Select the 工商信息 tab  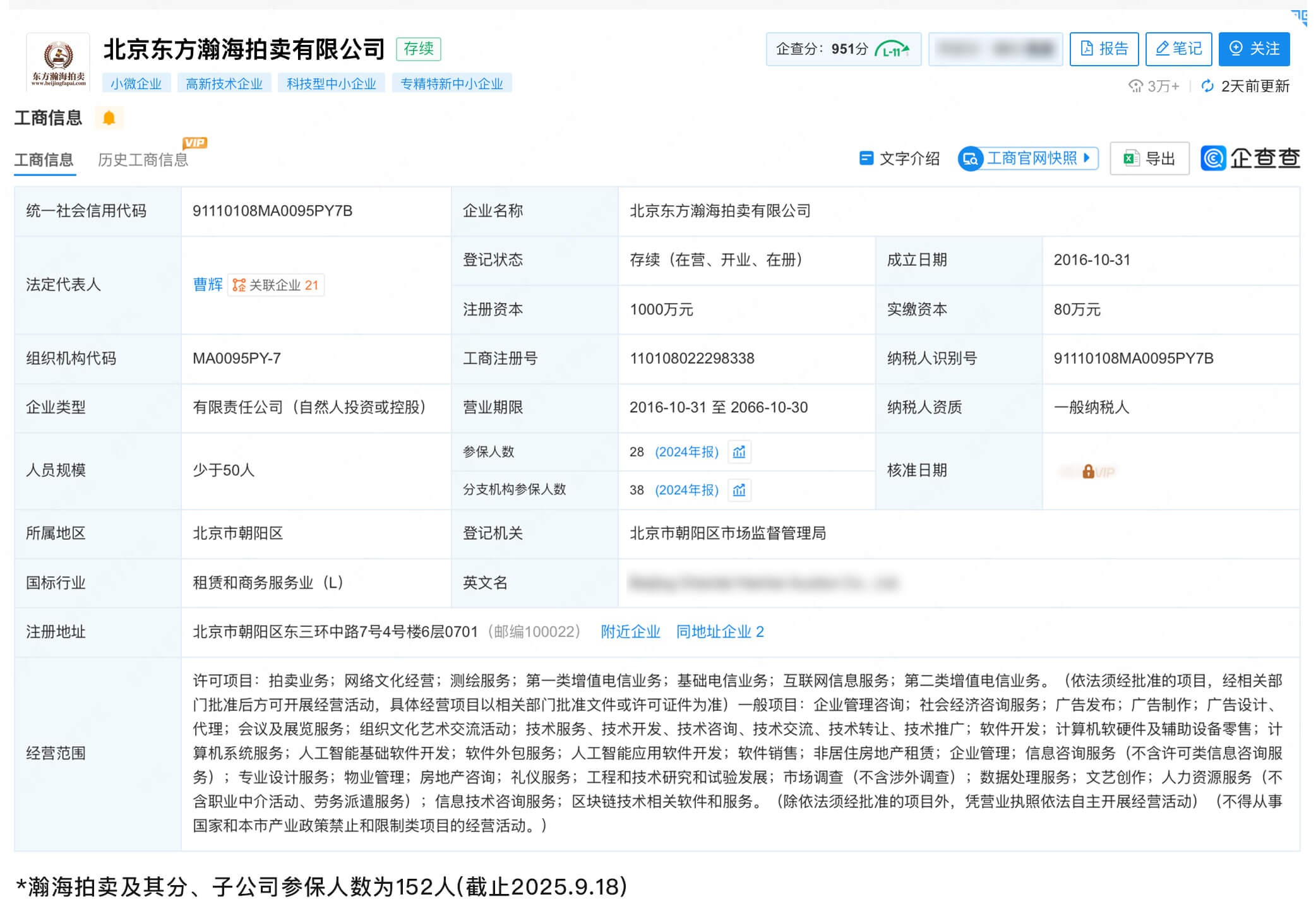pyautogui.click(x=44, y=160)
